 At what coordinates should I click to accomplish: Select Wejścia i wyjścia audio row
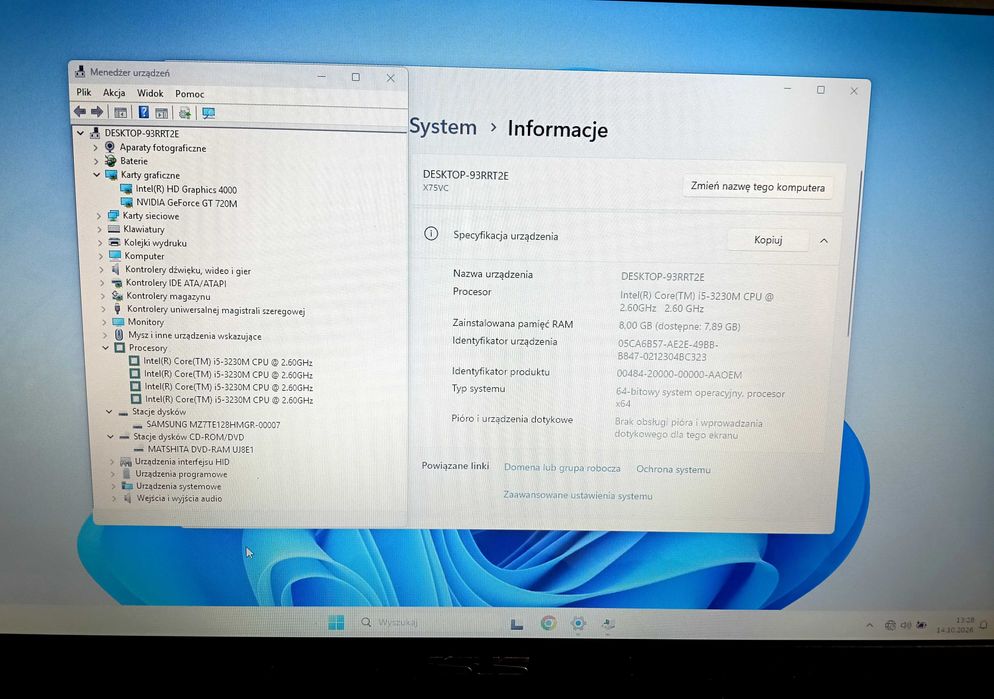point(179,498)
